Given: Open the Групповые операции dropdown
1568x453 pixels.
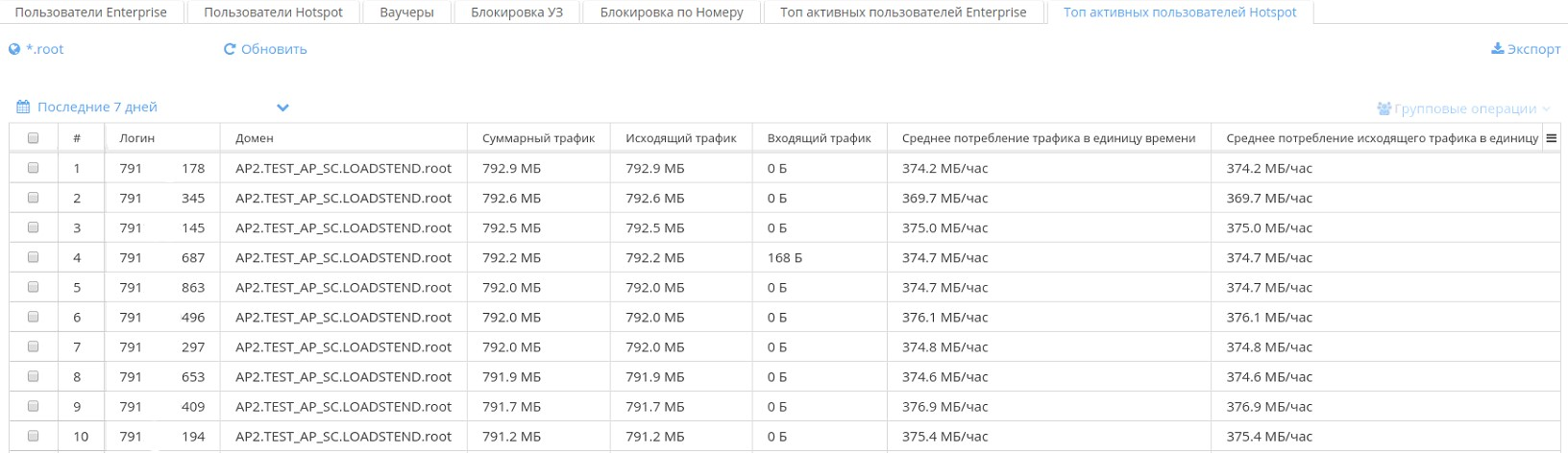Looking at the screenshot, I should 1465,109.
